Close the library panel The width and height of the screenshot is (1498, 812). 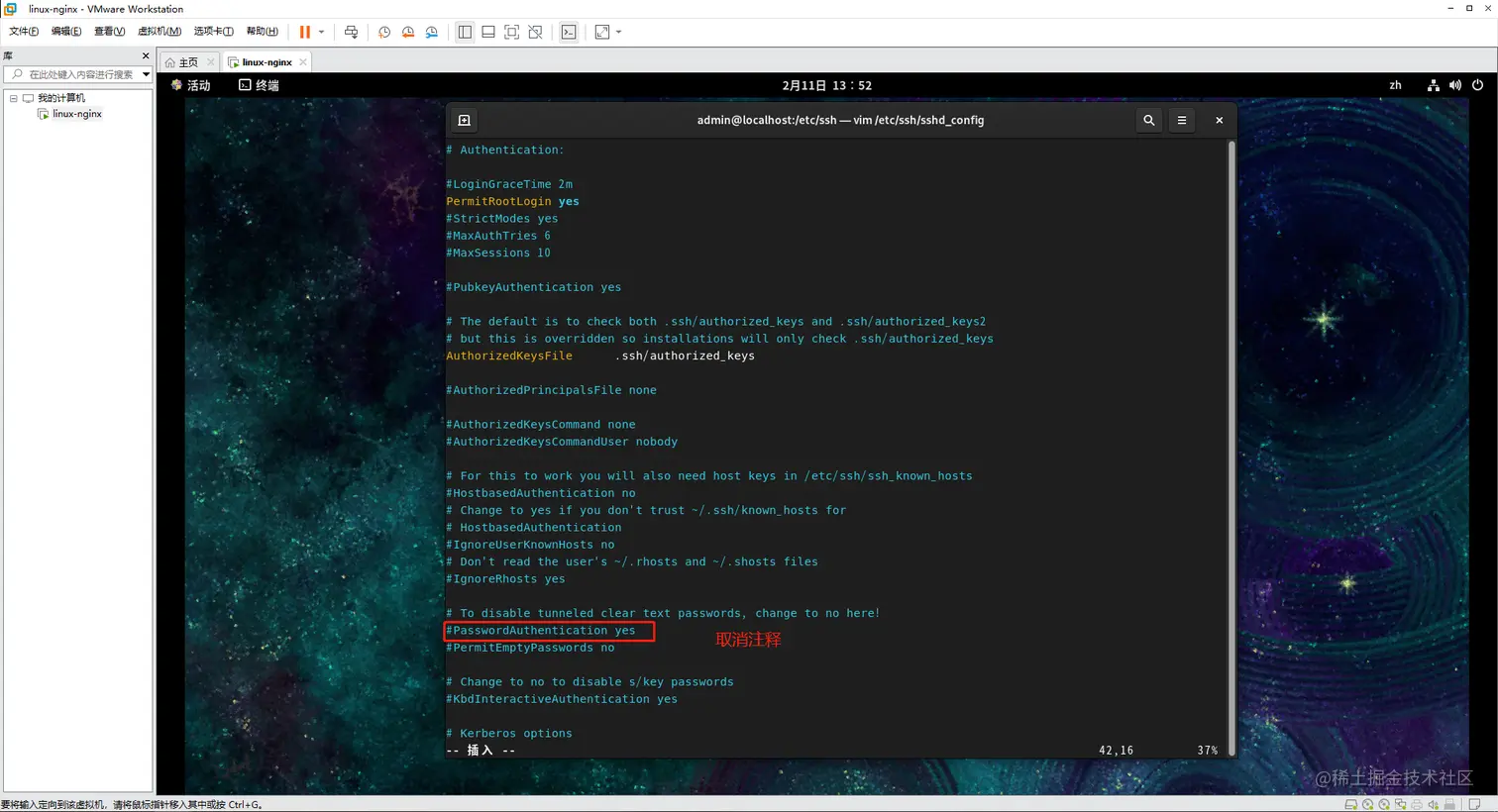(x=146, y=56)
